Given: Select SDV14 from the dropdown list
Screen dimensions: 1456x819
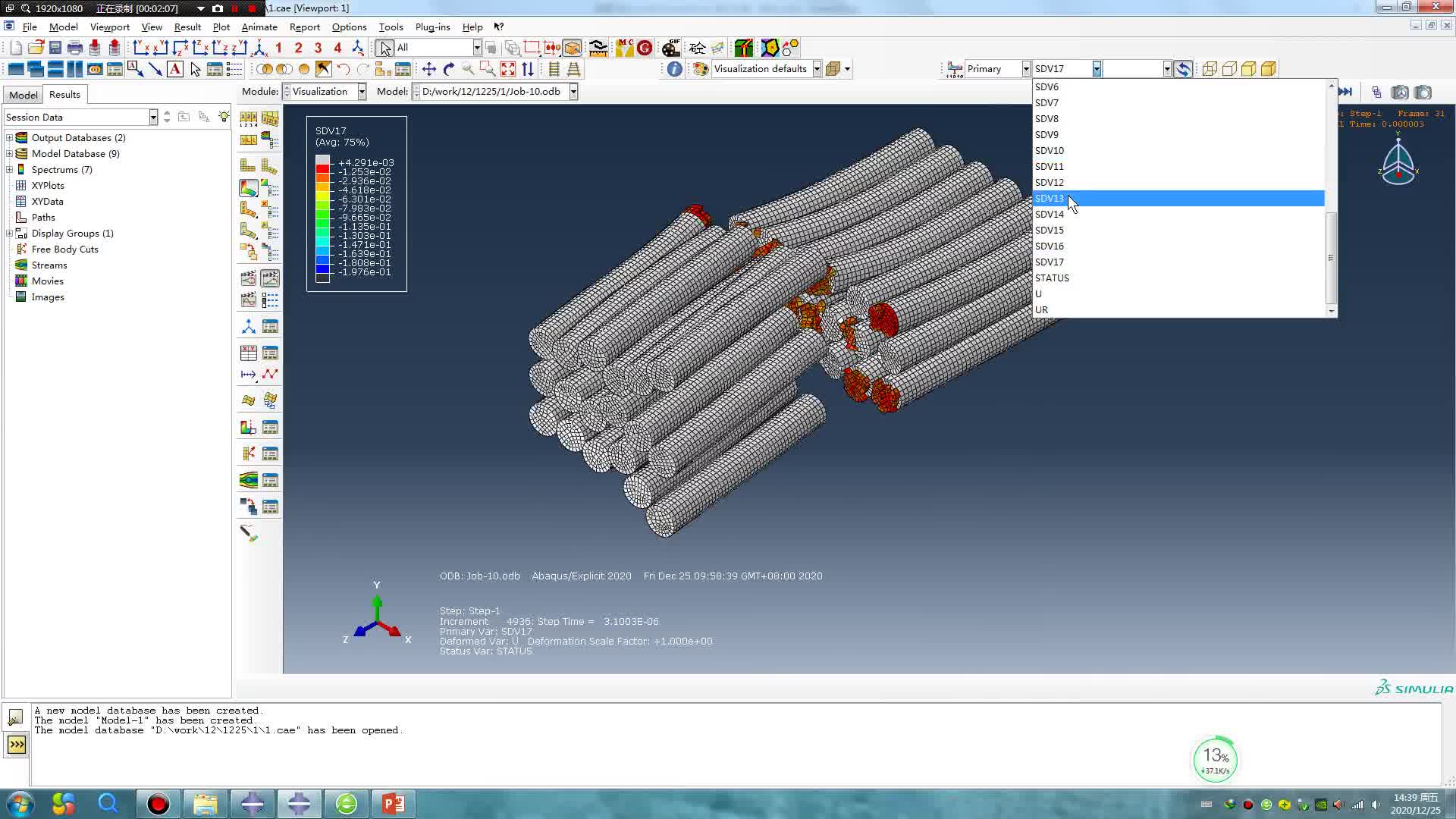Looking at the screenshot, I should point(1178,214).
